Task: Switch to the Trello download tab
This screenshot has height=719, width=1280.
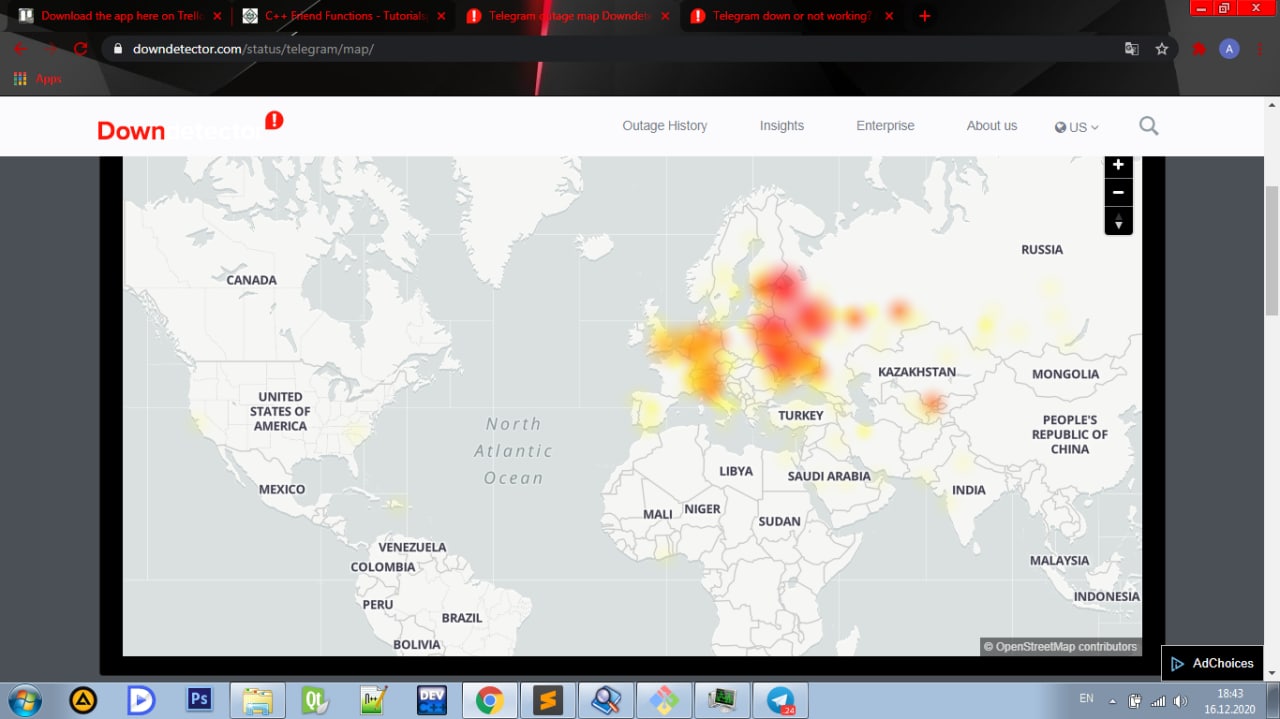Action: click(x=120, y=16)
